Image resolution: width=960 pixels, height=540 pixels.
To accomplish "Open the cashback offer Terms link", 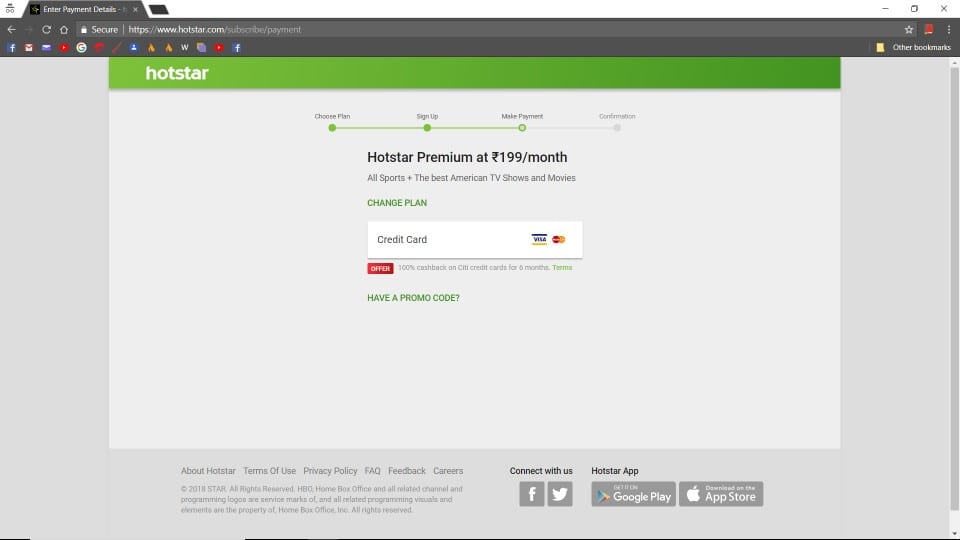I will pos(562,268).
